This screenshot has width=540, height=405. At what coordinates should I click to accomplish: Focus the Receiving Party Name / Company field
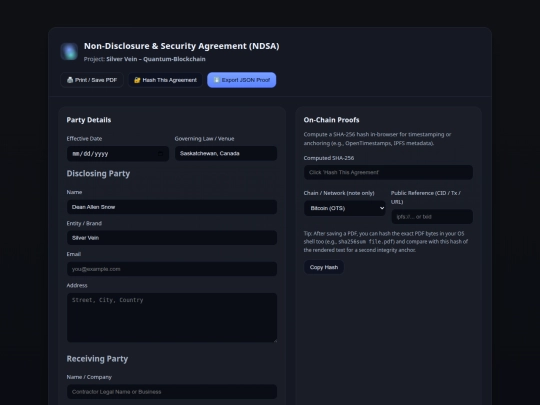(x=172, y=392)
